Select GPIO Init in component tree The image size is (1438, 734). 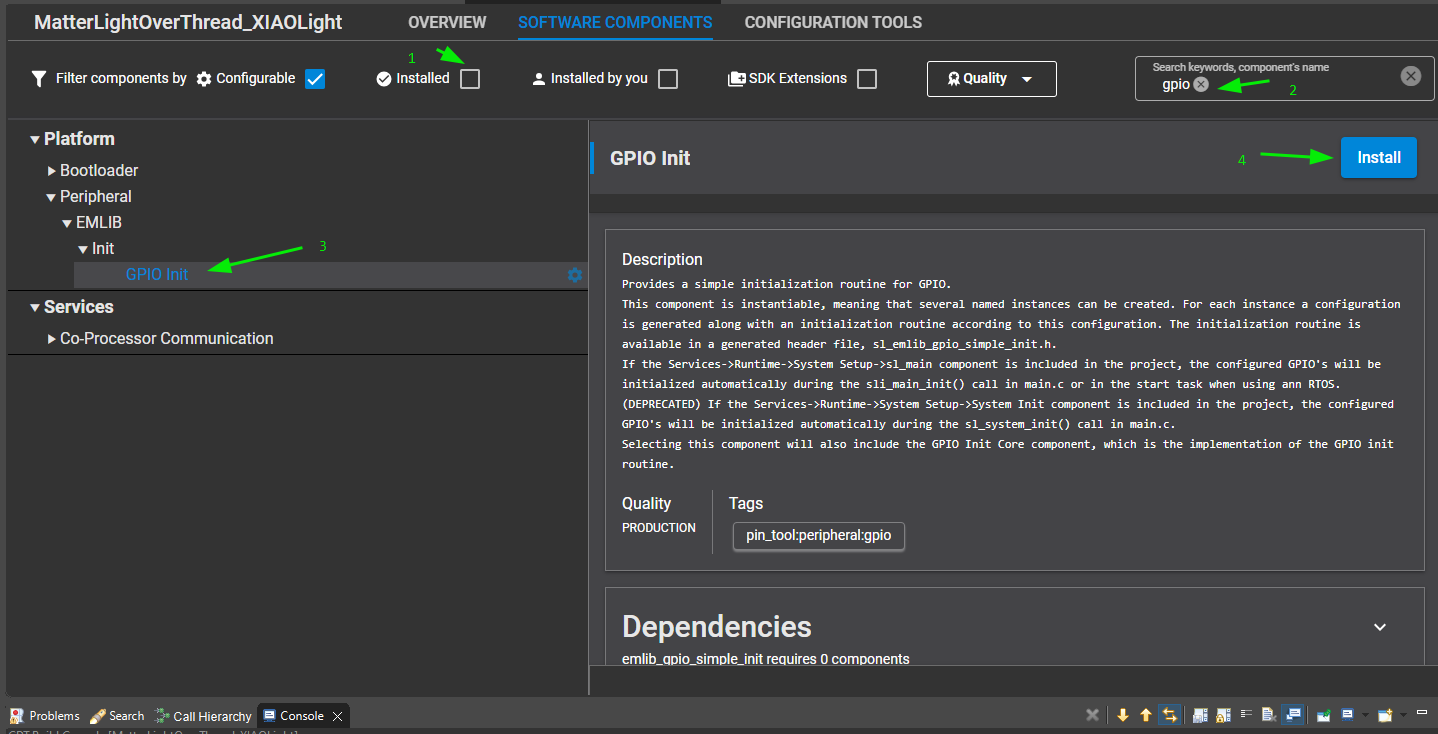[157, 275]
